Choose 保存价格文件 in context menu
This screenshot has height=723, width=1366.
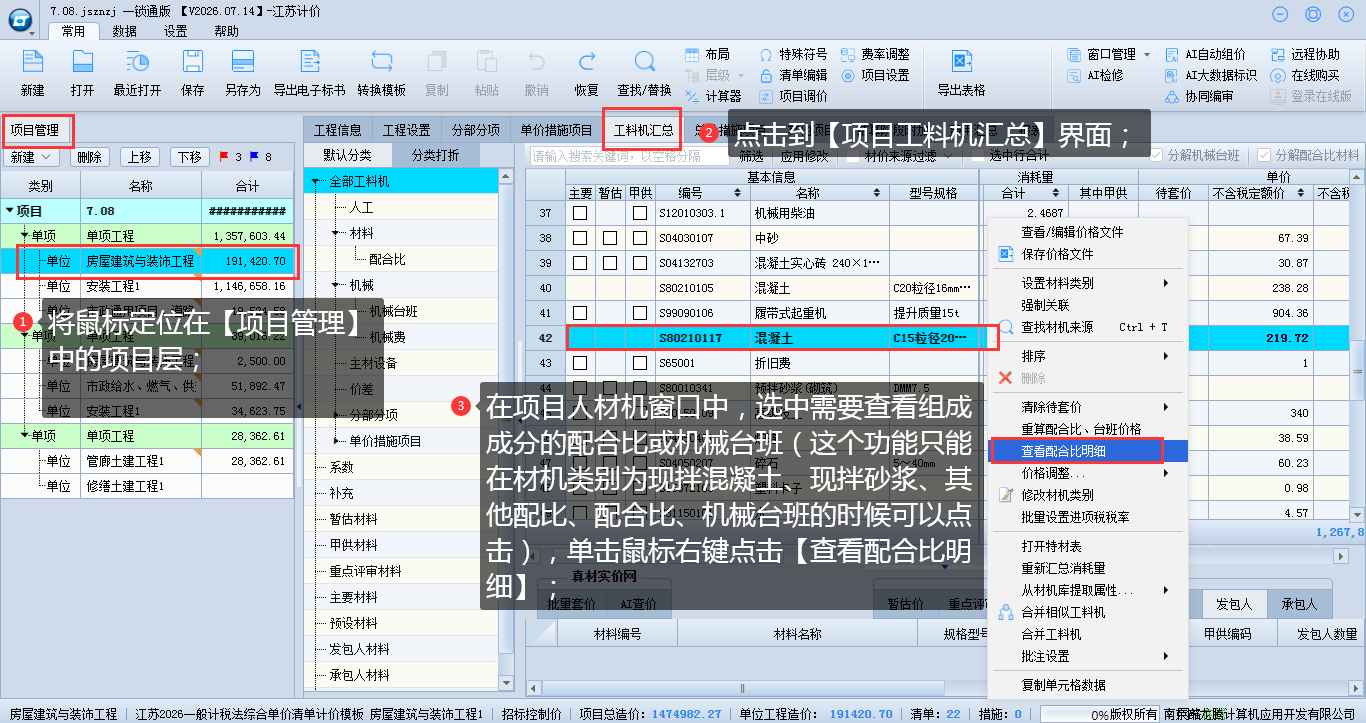1085,254
